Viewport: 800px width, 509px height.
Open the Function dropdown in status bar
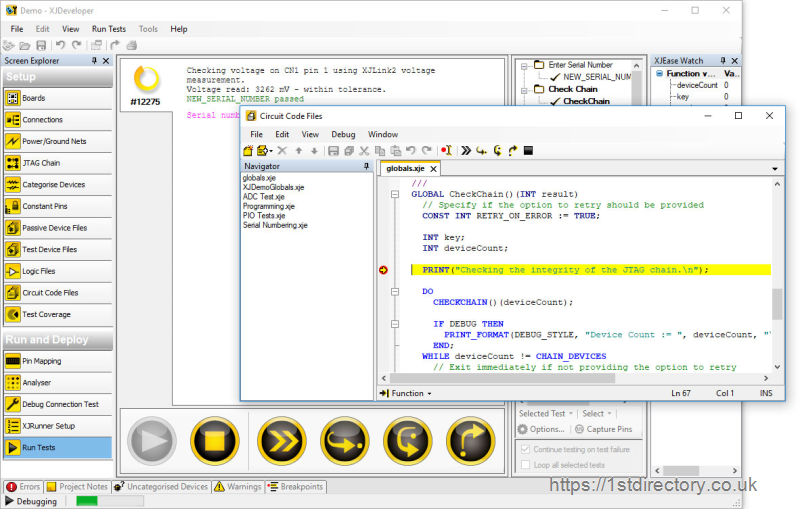pyautogui.click(x=406, y=393)
